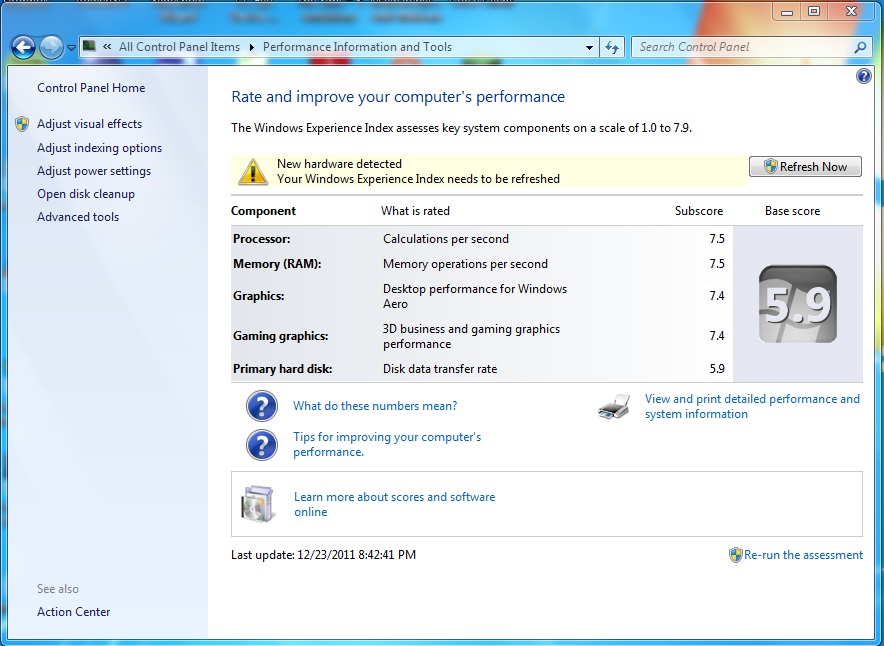884x646 pixels.
Task: Open help with the blue question mark icon
Action: 863,76
